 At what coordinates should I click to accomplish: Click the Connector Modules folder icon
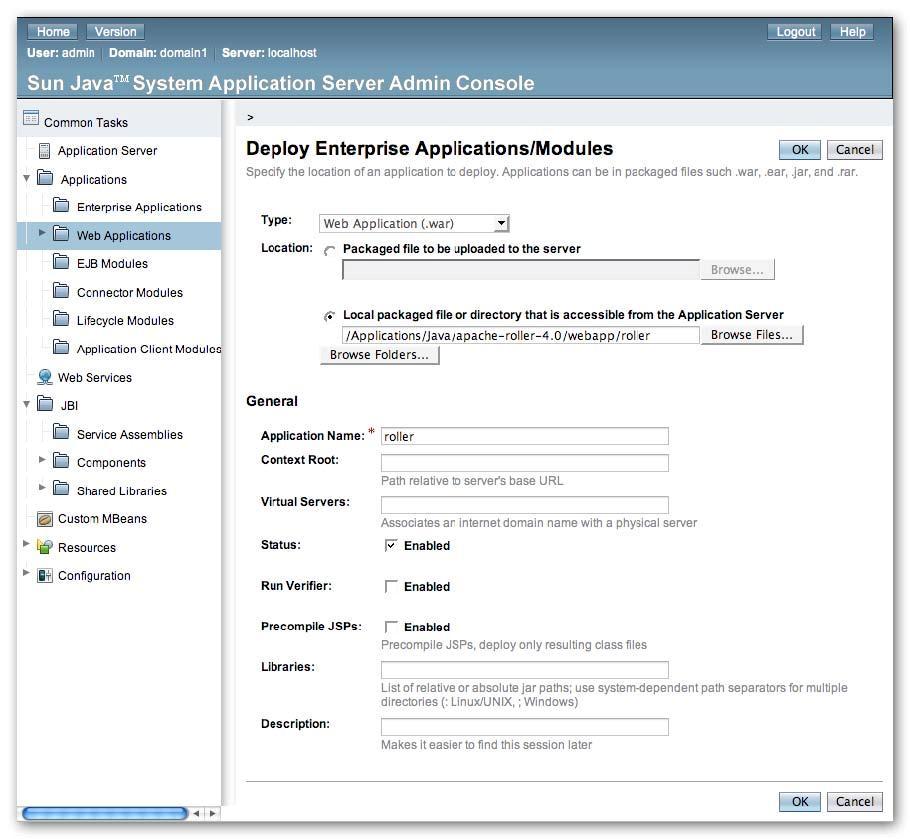click(61, 290)
